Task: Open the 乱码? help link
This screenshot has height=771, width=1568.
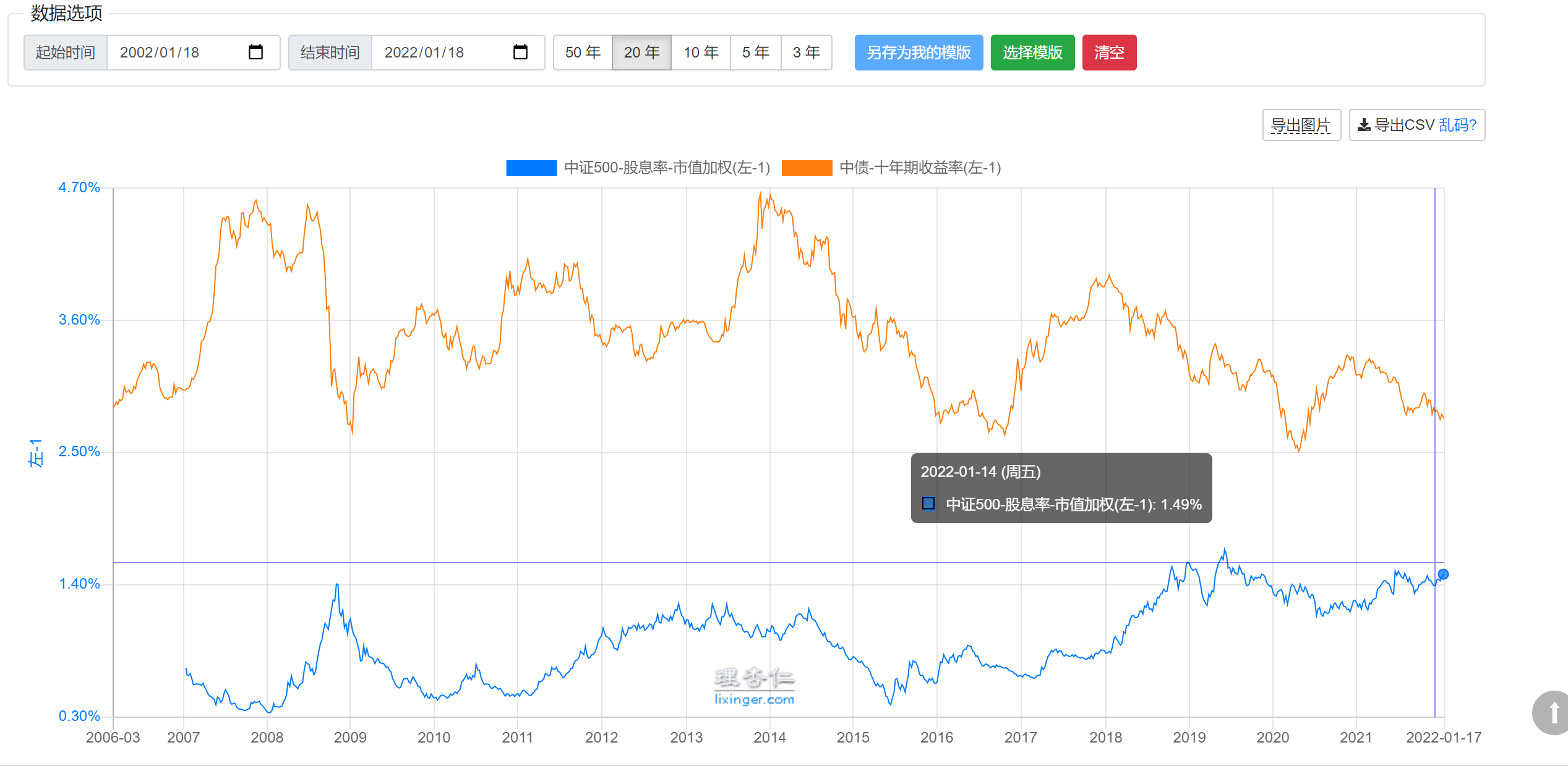Action: tap(1457, 126)
